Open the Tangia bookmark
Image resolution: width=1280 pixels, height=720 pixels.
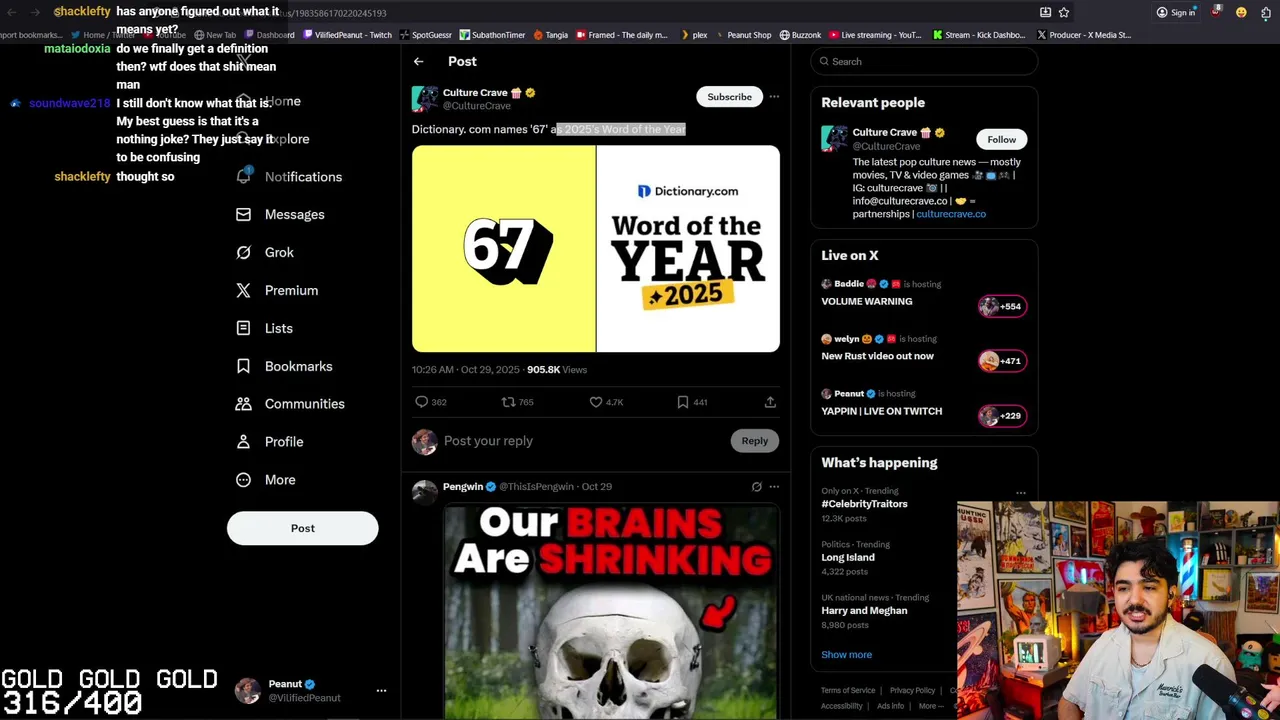point(551,35)
